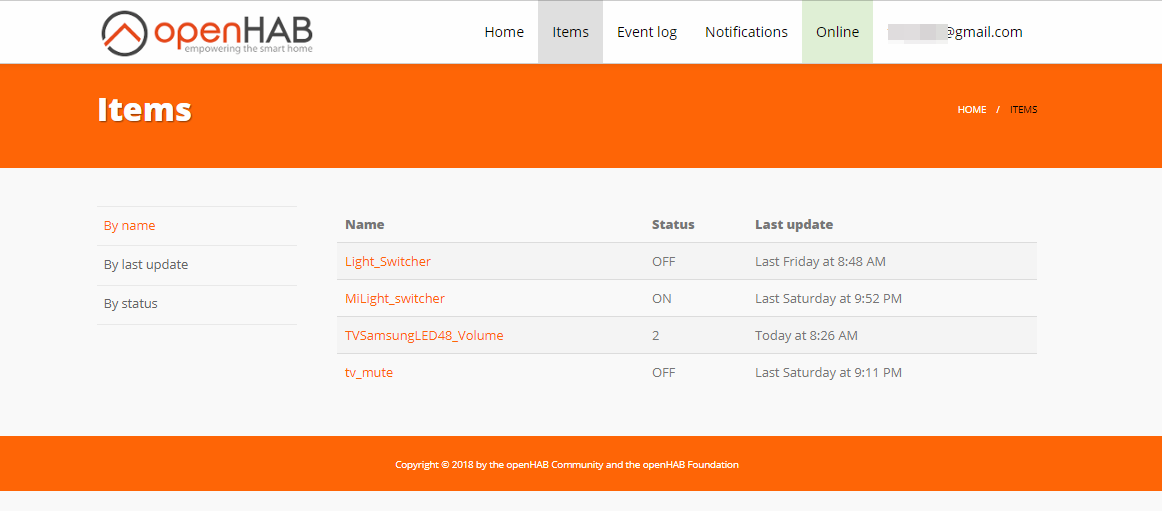Click the OFF status of tv_mute

tap(663, 373)
